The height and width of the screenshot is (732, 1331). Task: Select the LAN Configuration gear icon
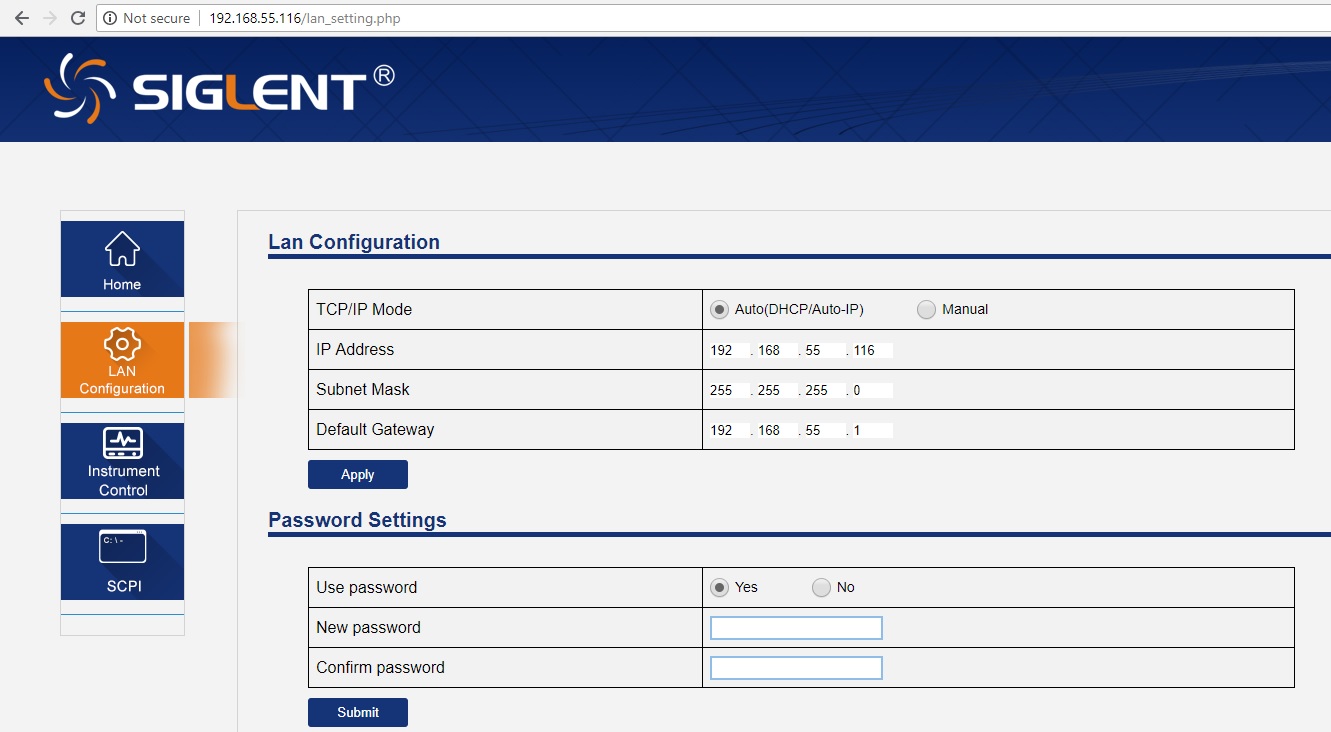122,343
